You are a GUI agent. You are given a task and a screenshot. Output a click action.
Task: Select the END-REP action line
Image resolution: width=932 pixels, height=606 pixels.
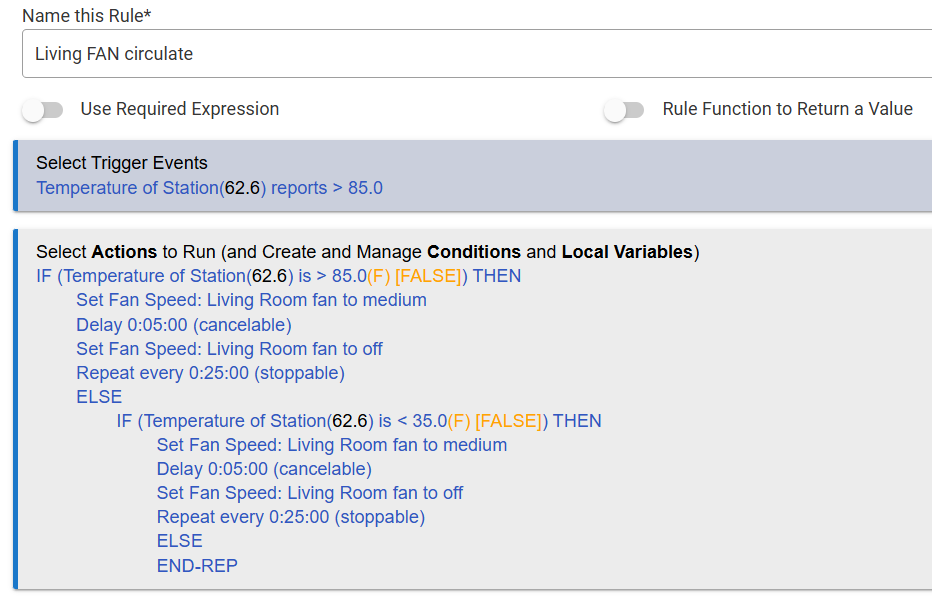[197, 566]
